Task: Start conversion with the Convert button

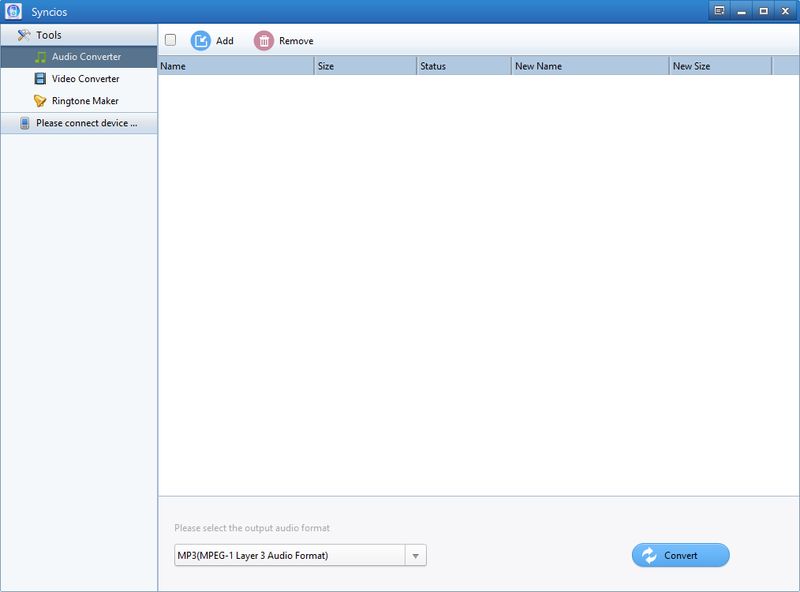Action: tap(681, 555)
